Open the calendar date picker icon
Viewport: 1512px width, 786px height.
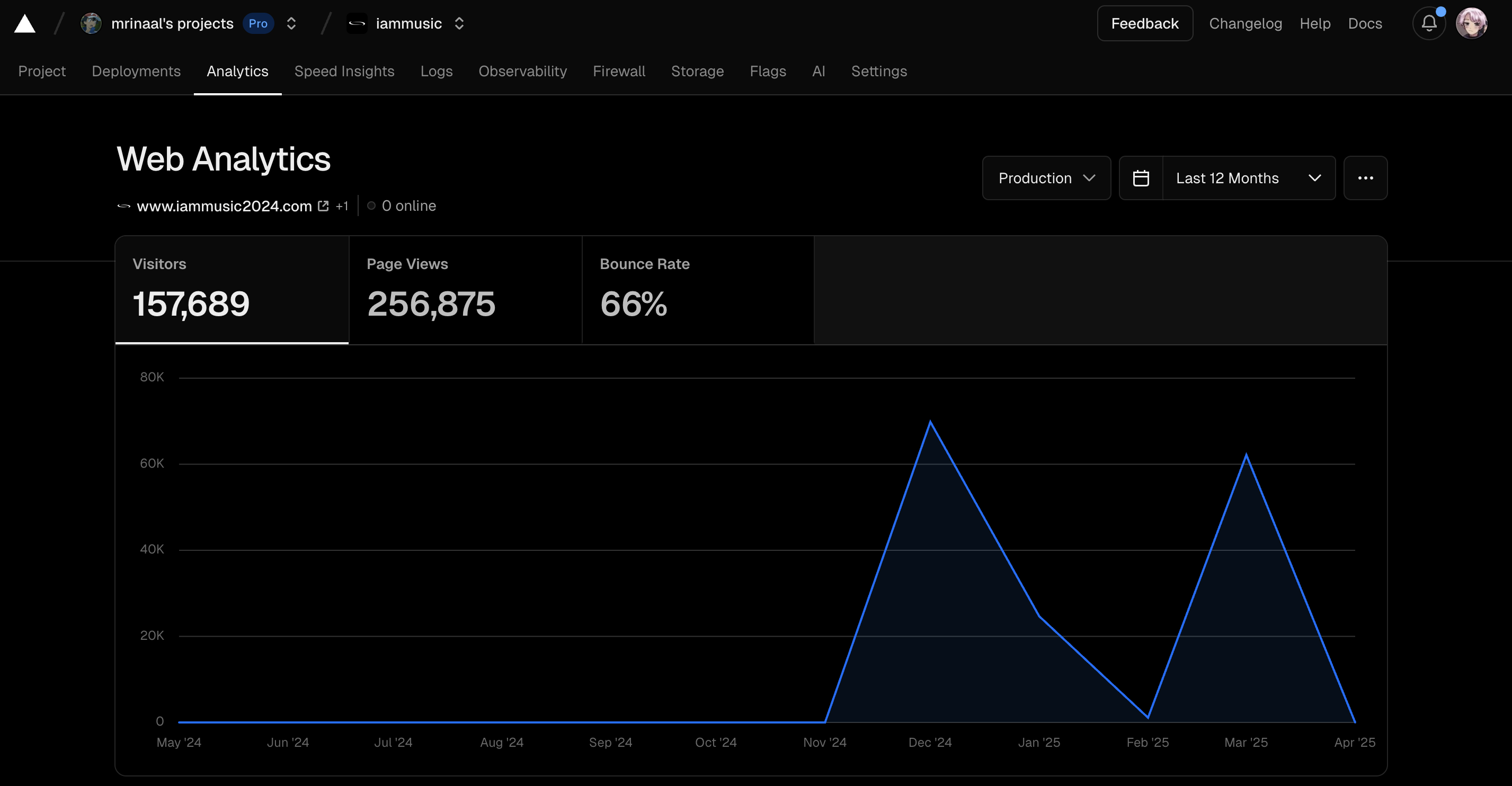tap(1141, 178)
